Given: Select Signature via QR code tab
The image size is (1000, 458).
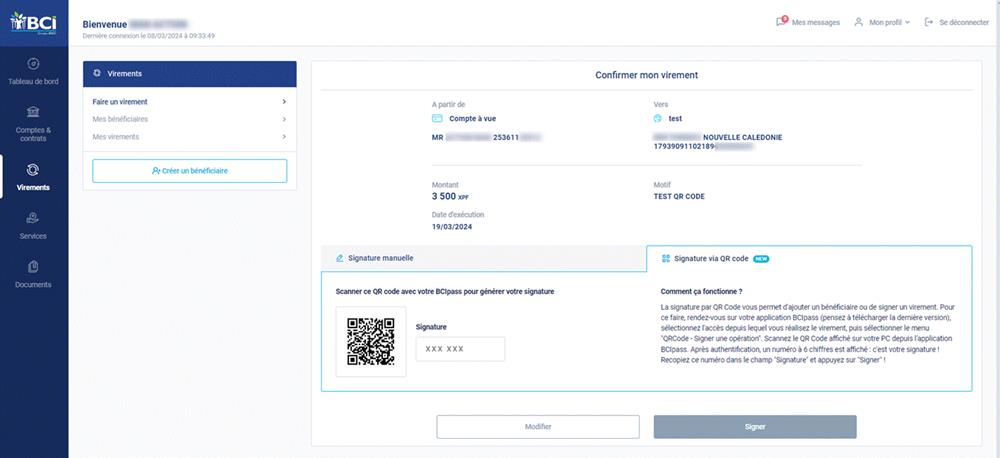Looking at the screenshot, I should click(x=809, y=258).
